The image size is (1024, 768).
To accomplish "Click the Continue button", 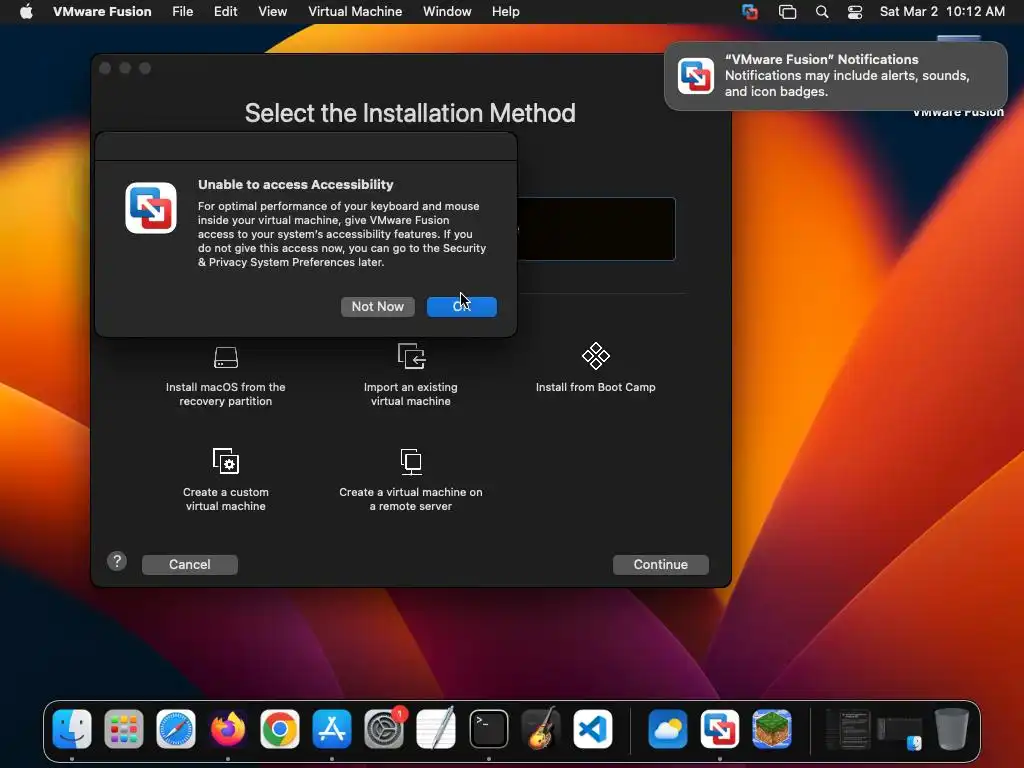I will click(x=660, y=564).
